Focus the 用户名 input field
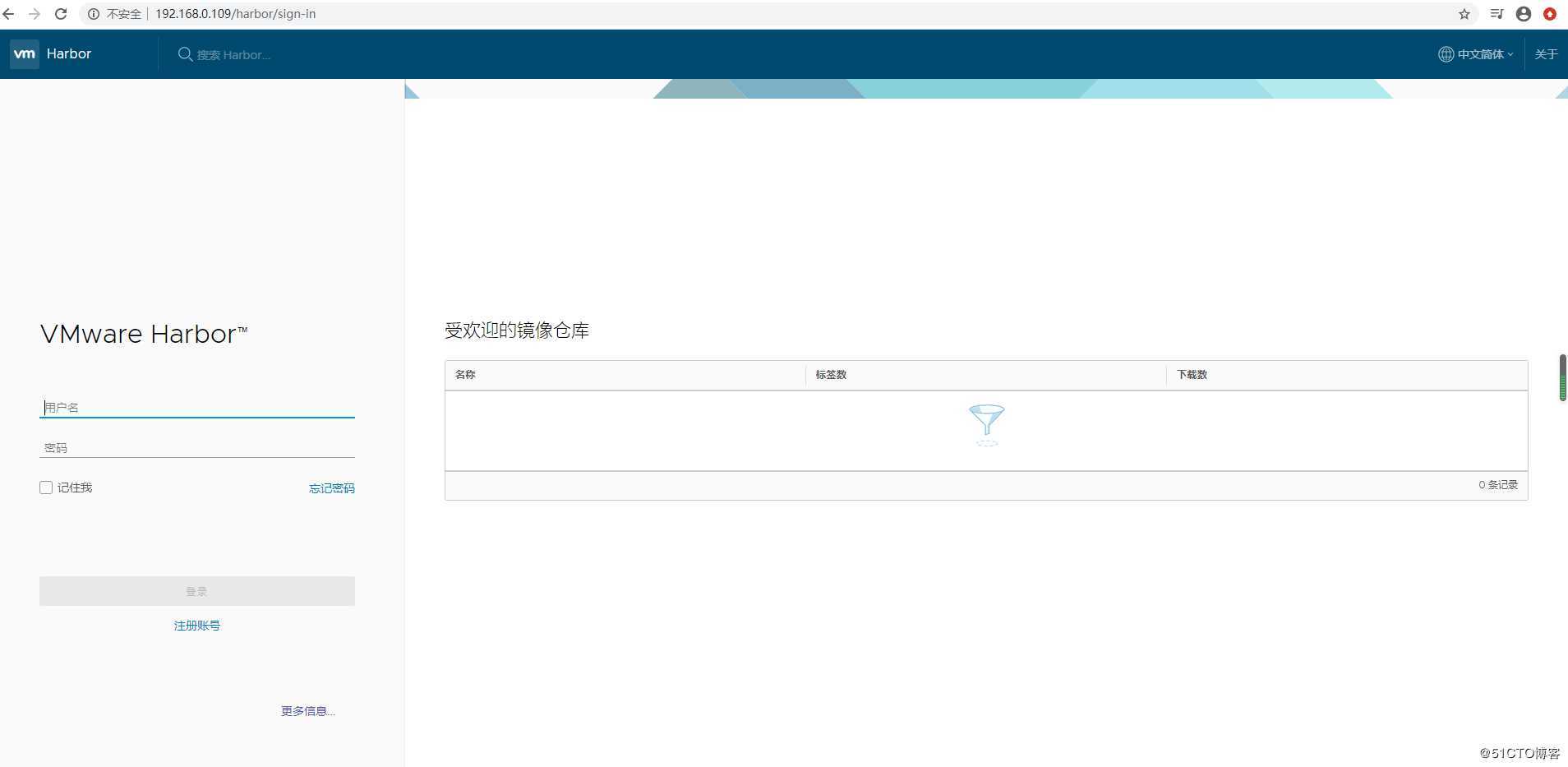This screenshot has width=1568, height=767. [197, 407]
